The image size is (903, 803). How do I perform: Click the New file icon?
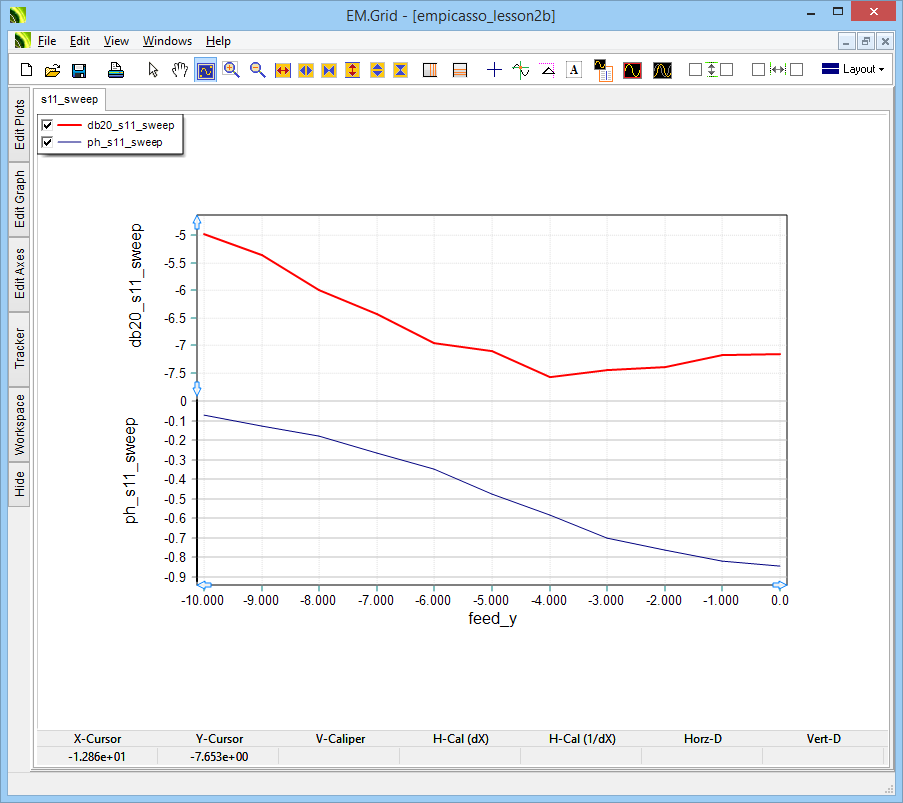pos(27,70)
